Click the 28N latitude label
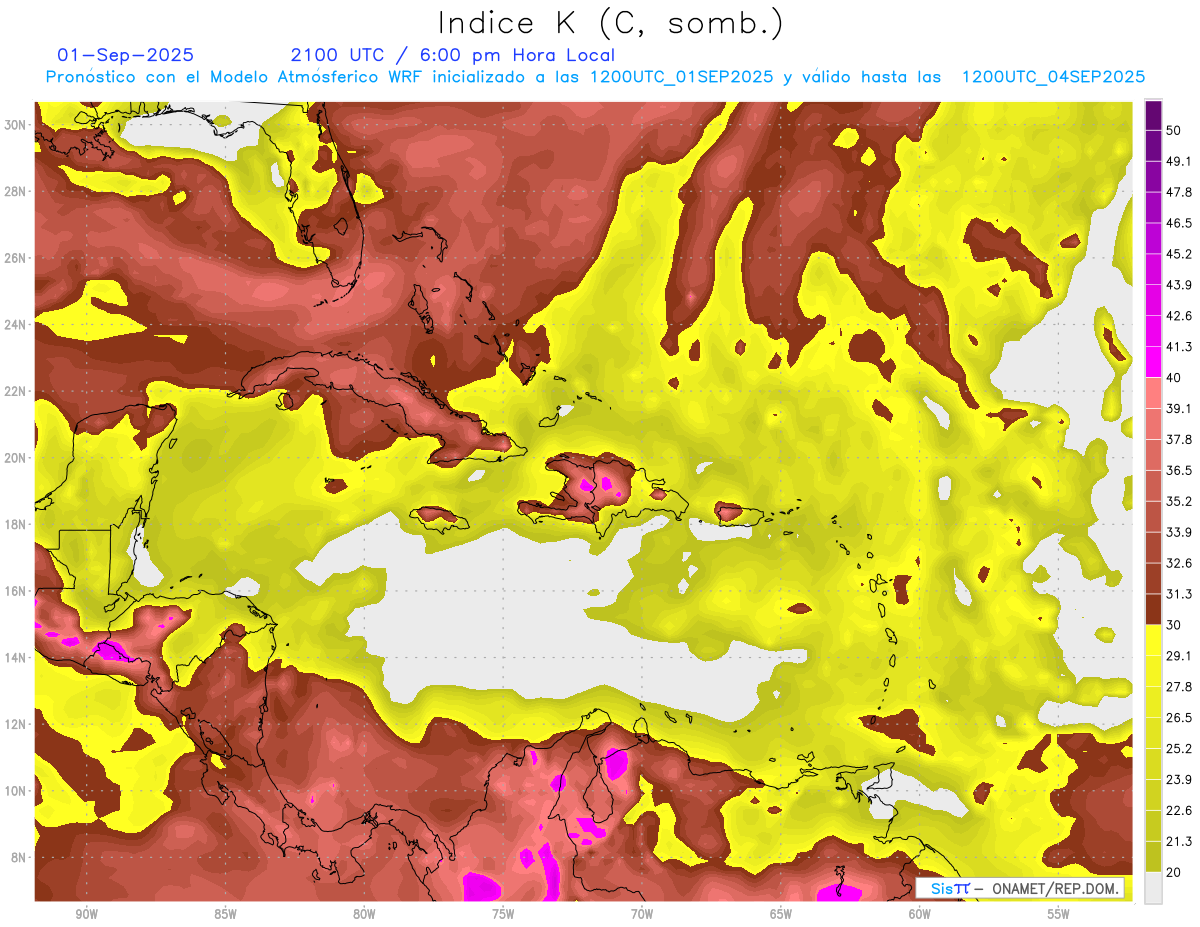 17,191
